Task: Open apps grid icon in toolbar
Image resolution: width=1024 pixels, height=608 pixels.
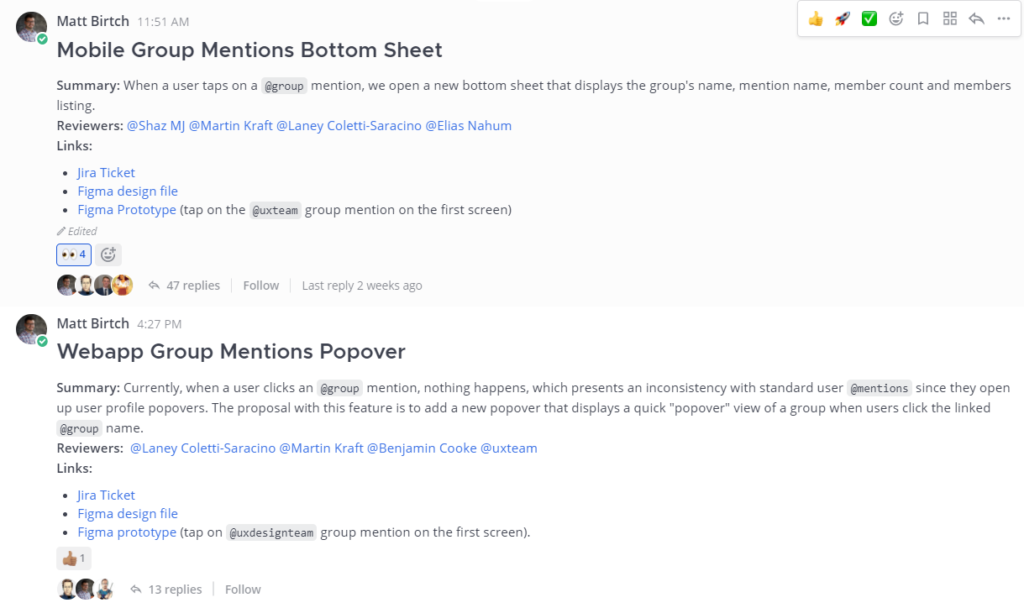Action: tap(950, 19)
